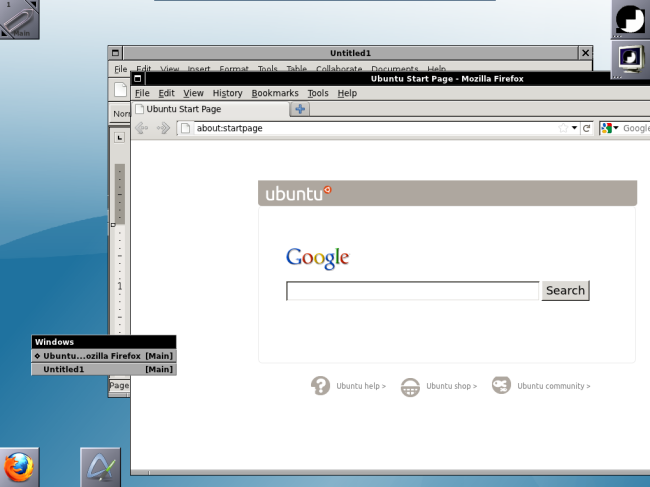The image size is (650, 487).
Task: Click the top Window Maker dock icon
Action: (x=630, y=19)
